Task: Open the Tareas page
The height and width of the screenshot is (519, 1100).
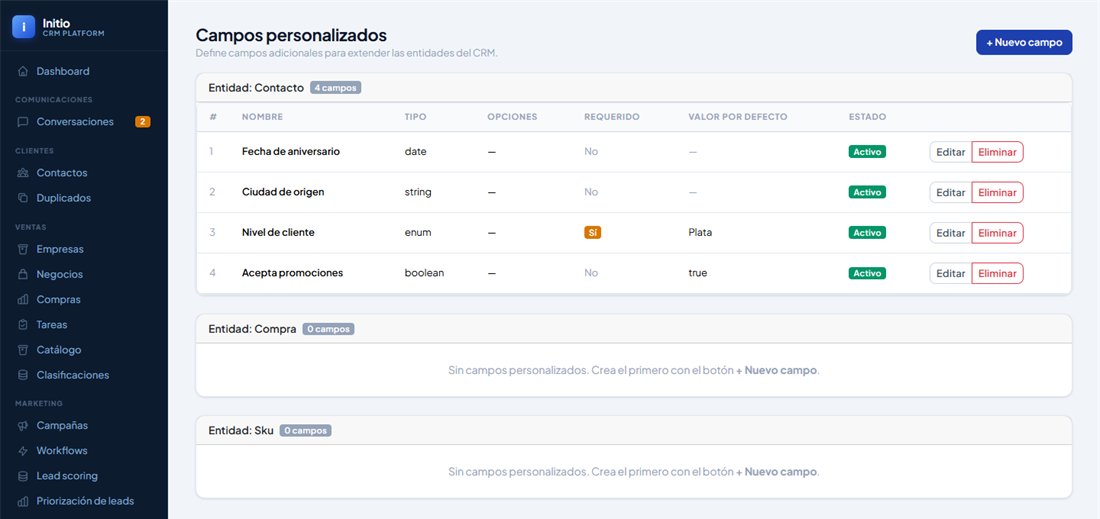Action: [x=84, y=325]
